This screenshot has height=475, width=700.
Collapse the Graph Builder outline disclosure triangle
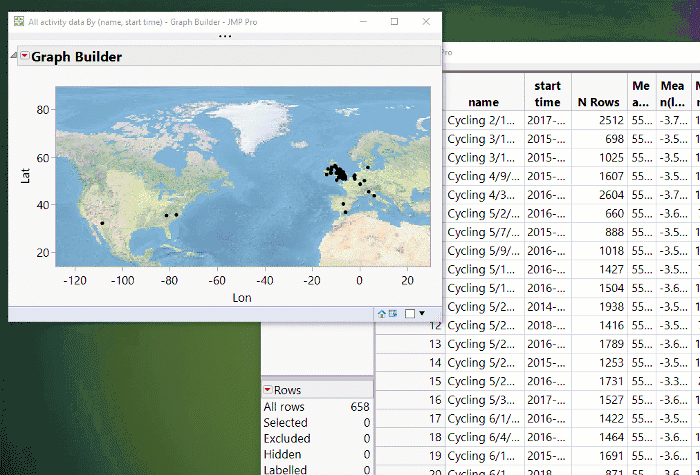14,57
